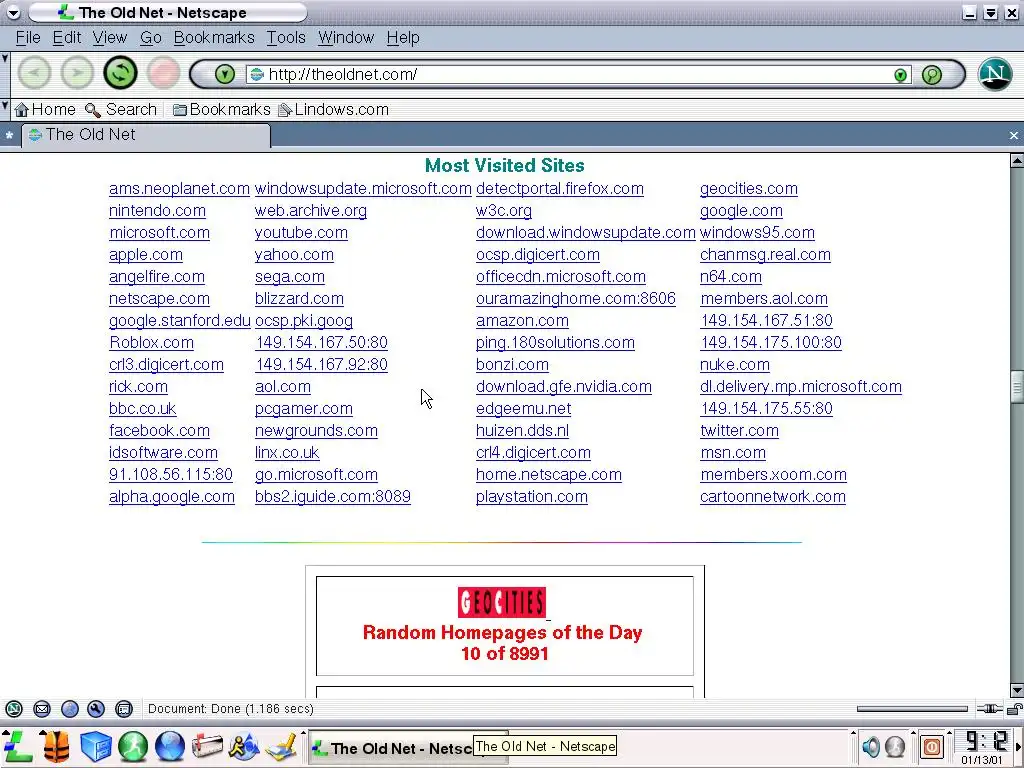Image resolution: width=1024 pixels, height=768 pixels.
Task: Open the Bookmarks folder on personal toolbar
Action: coord(221,110)
